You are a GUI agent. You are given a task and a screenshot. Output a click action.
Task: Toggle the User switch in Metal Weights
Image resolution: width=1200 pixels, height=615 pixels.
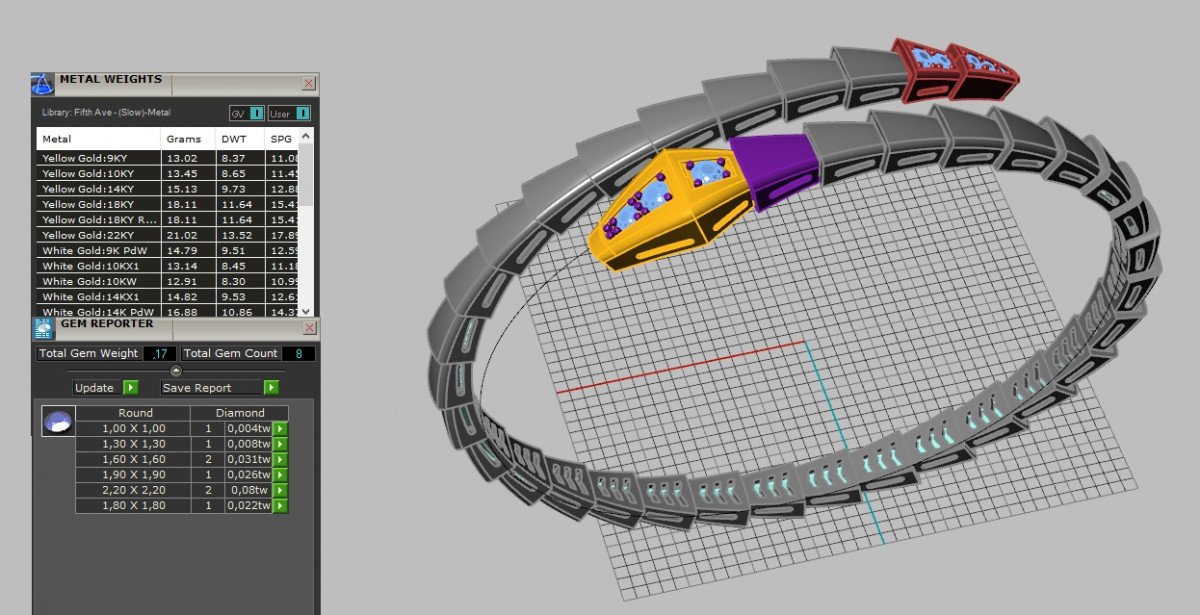(291, 114)
